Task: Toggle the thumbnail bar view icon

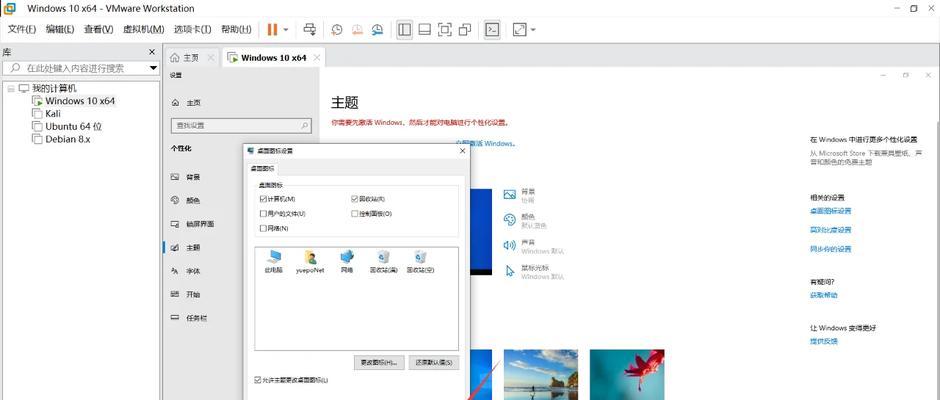Action: tap(424, 29)
